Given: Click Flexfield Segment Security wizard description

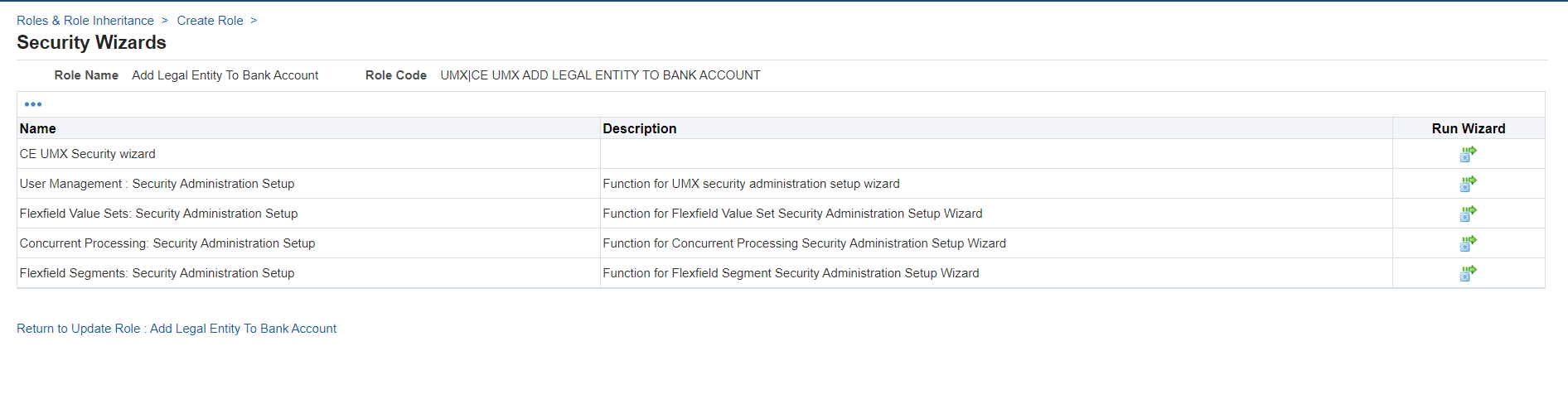Looking at the screenshot, I should 791,273.
